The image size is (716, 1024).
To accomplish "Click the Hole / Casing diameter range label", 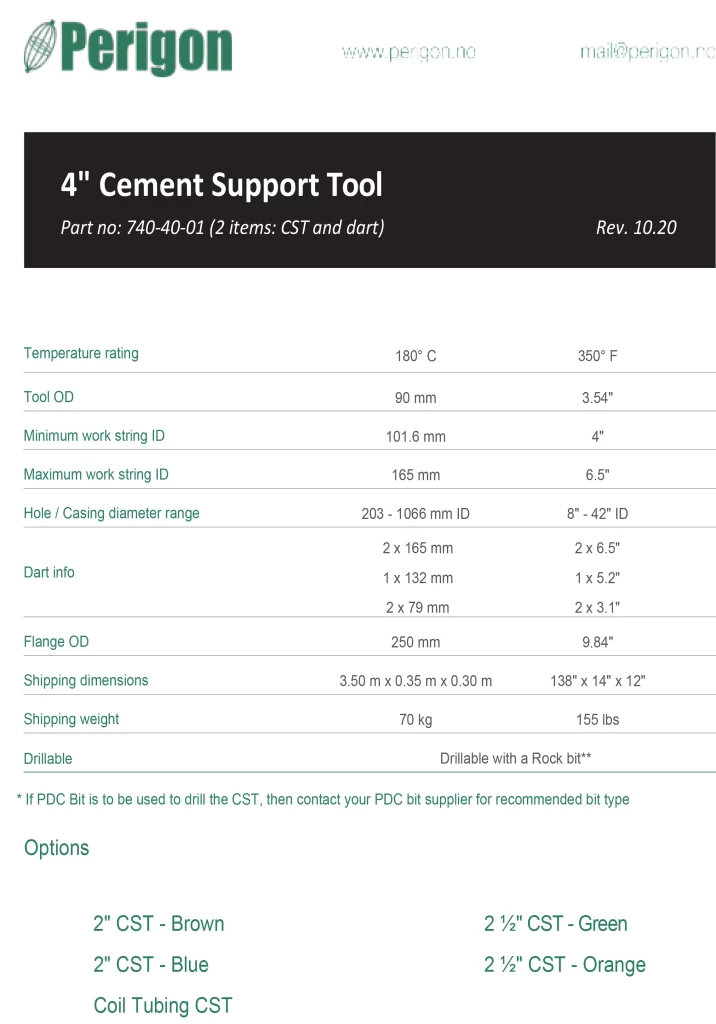I will (x=111, y=513).
